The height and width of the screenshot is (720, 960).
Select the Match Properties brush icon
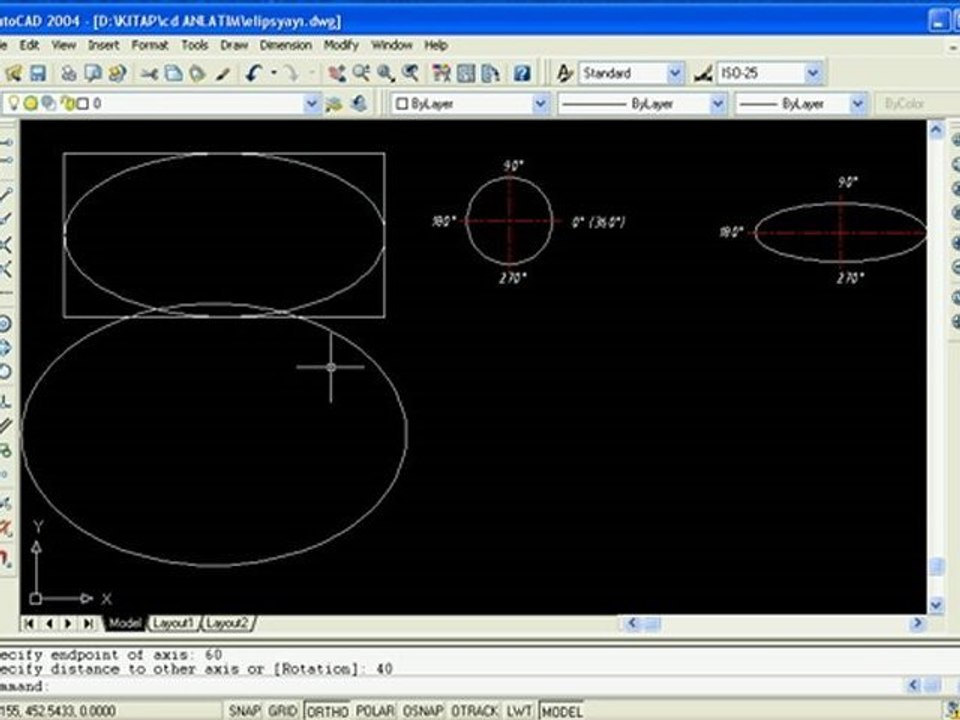223,73
